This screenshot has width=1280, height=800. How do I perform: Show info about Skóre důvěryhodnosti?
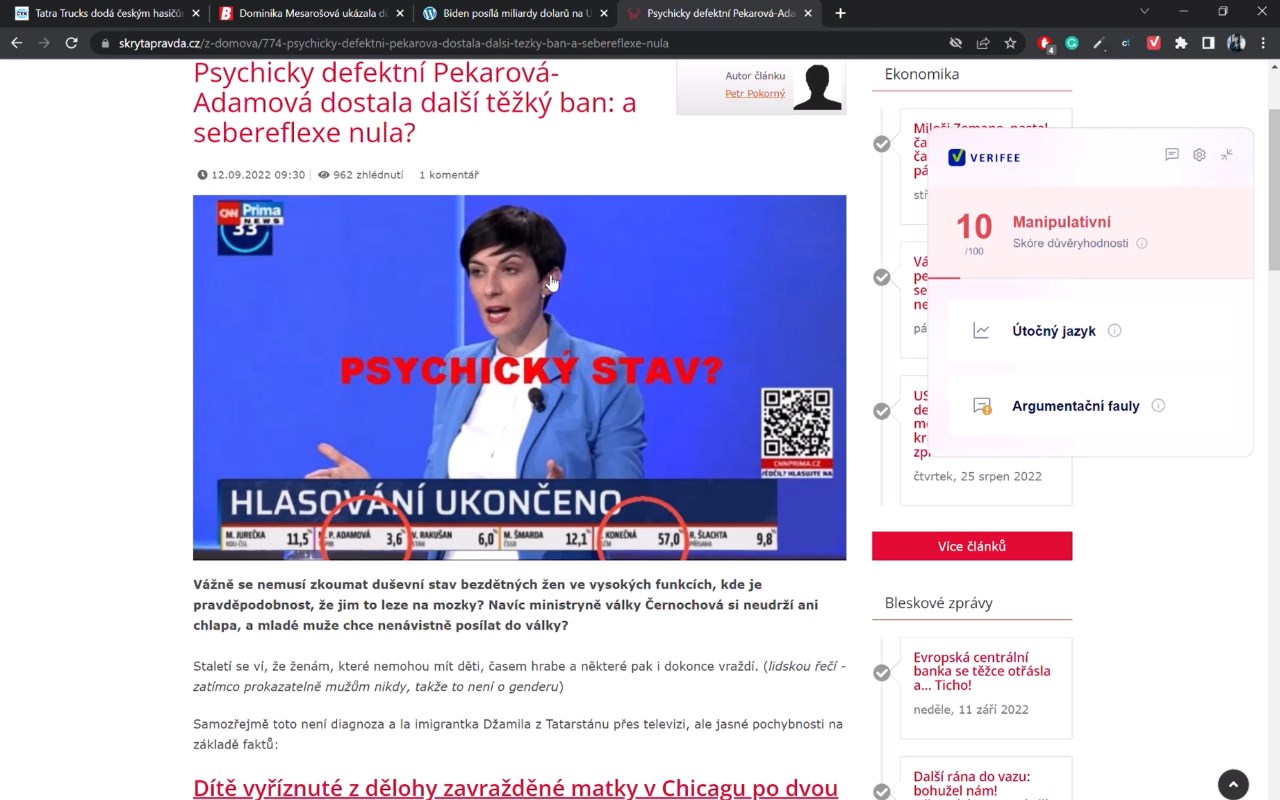pos(1142,243)
